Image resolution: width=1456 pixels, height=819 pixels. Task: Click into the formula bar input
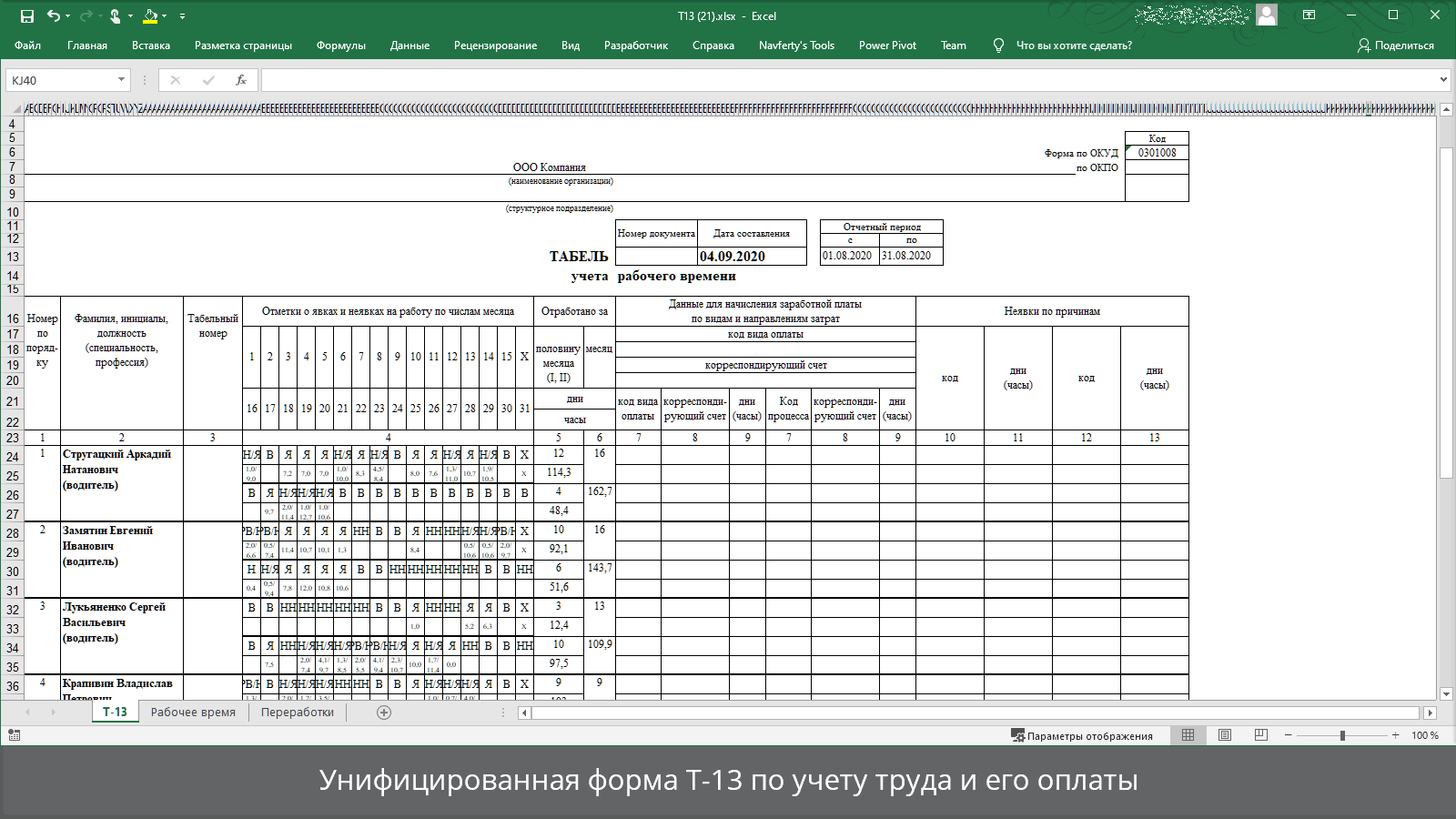click(848, 80)
